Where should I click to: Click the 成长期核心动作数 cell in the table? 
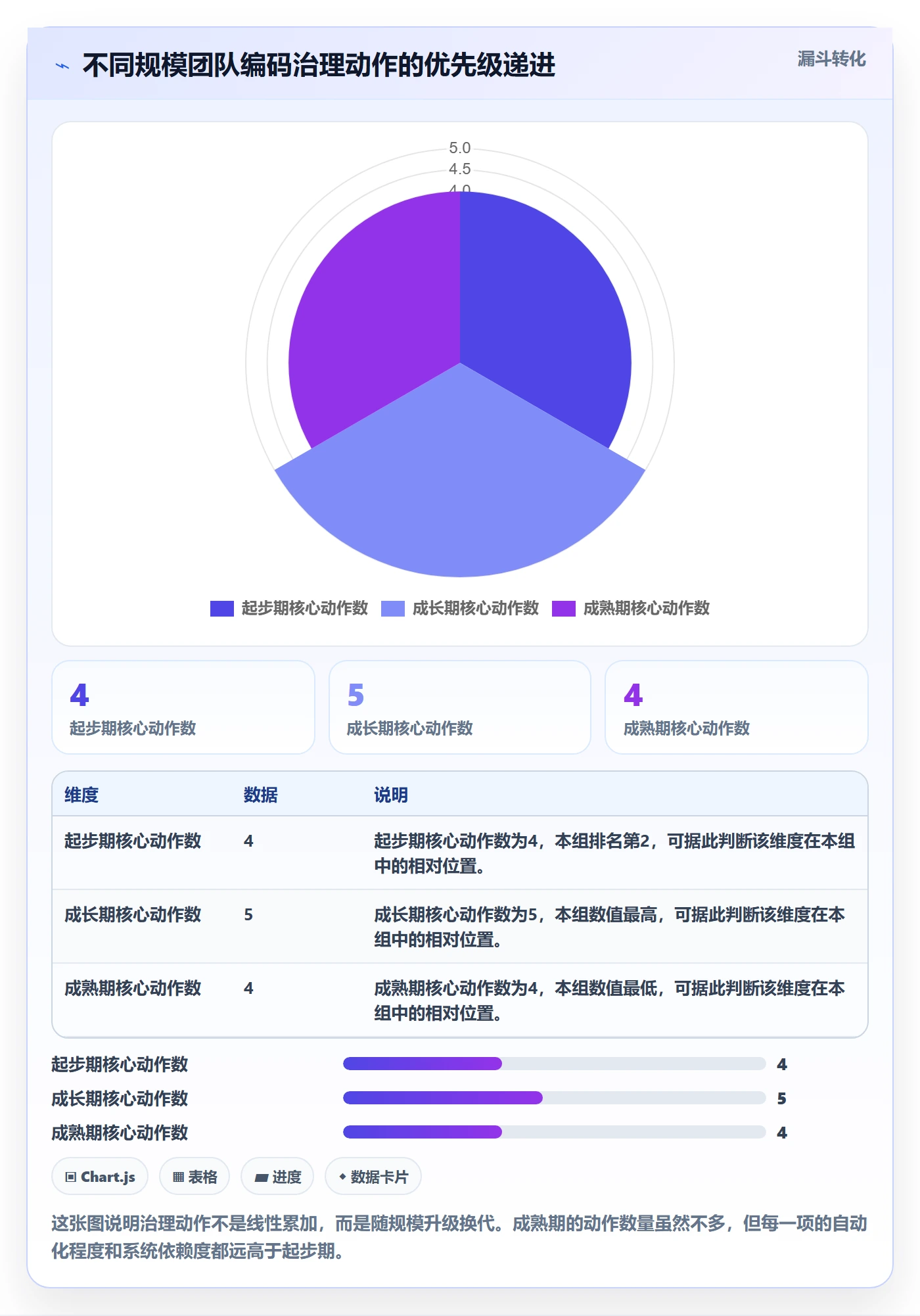pos(133,914)
